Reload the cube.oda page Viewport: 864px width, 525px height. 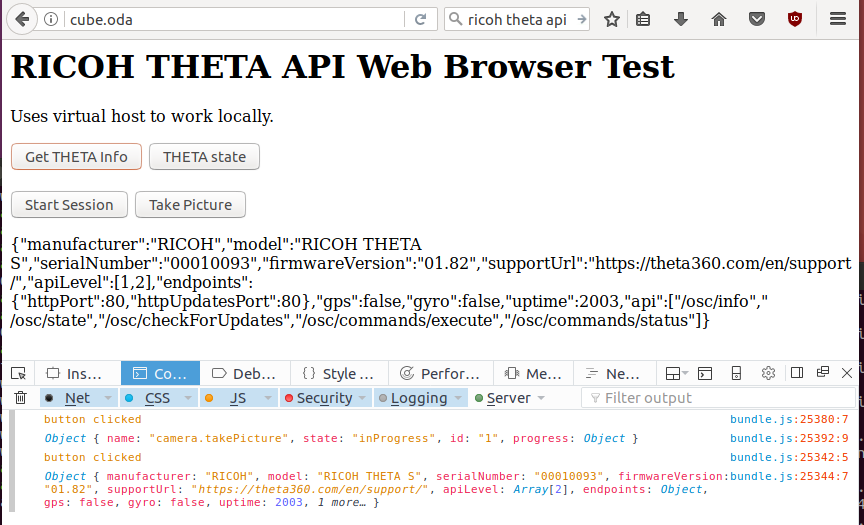[x=420, y=20]
